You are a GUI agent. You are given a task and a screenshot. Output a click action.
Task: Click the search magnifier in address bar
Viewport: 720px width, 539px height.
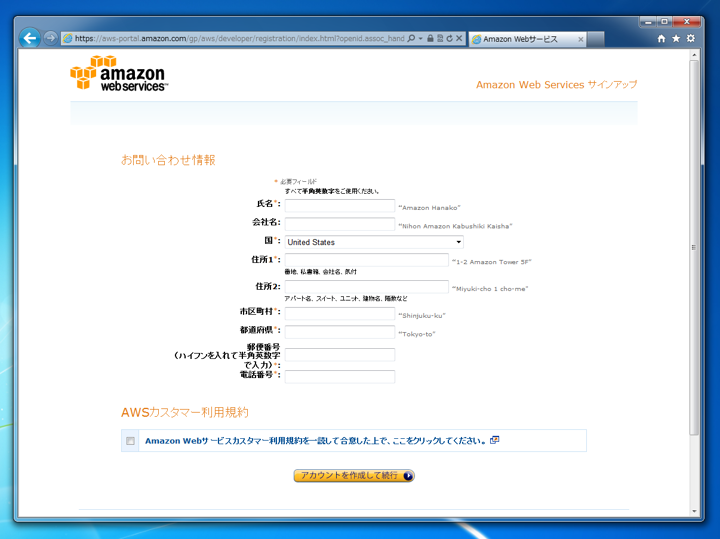pyautogui.click(x=411, y=39)
